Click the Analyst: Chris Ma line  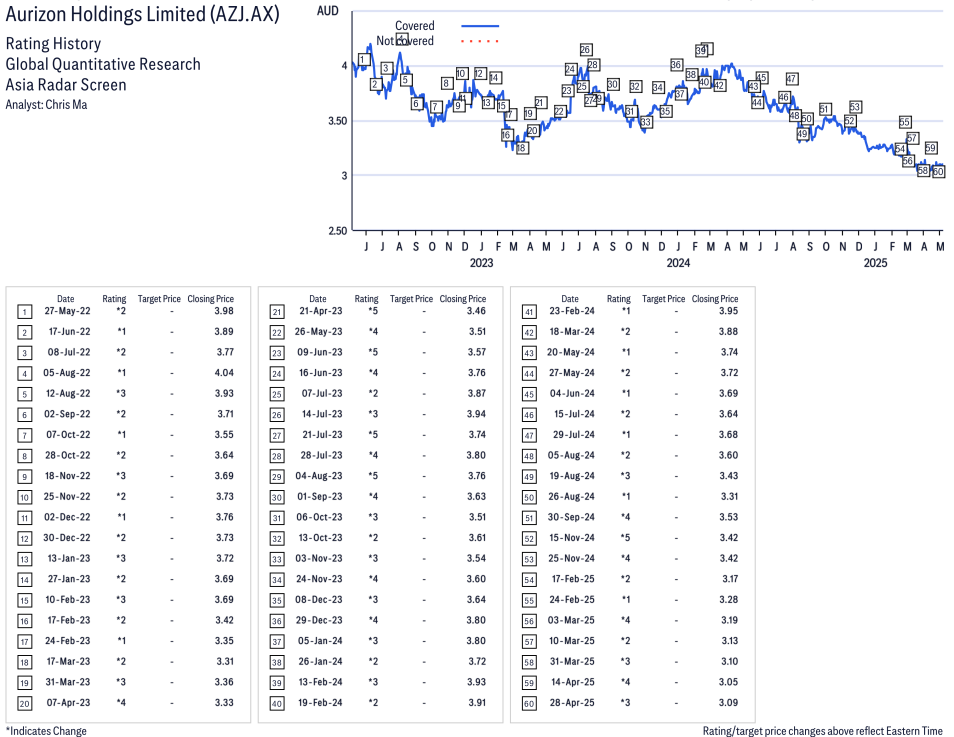(46, 105)
